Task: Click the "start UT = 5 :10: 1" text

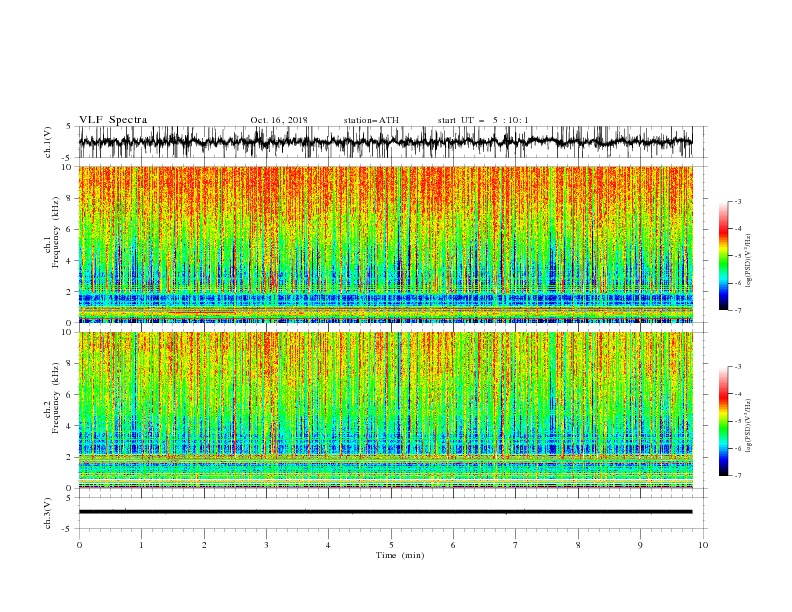Action: pos(483,120)
